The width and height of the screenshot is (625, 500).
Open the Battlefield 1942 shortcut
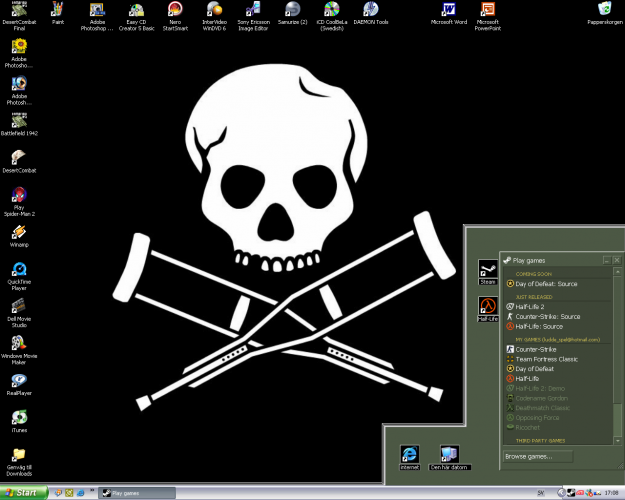click(x=19, y=120)
